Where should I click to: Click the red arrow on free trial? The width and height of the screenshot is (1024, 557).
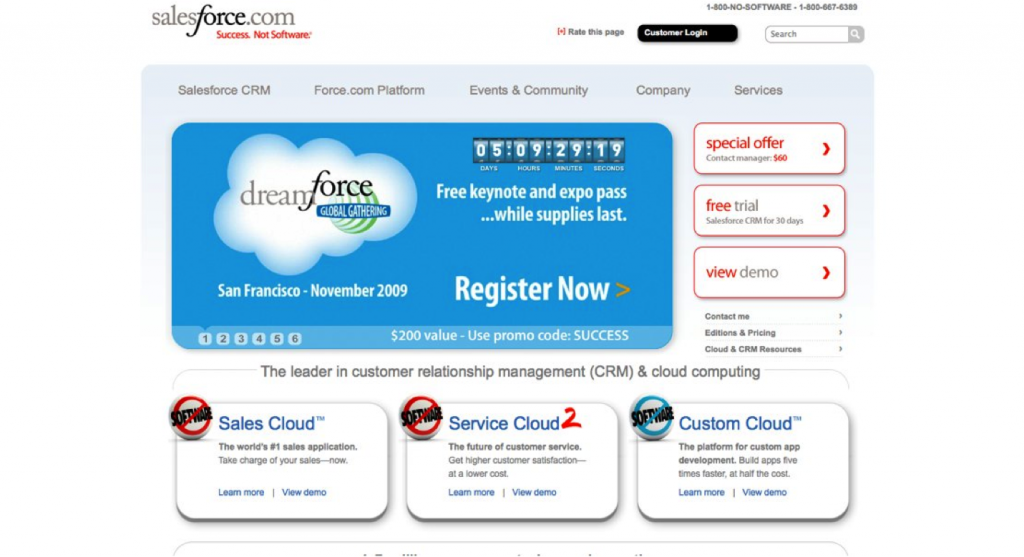click(x=826, y=211)
